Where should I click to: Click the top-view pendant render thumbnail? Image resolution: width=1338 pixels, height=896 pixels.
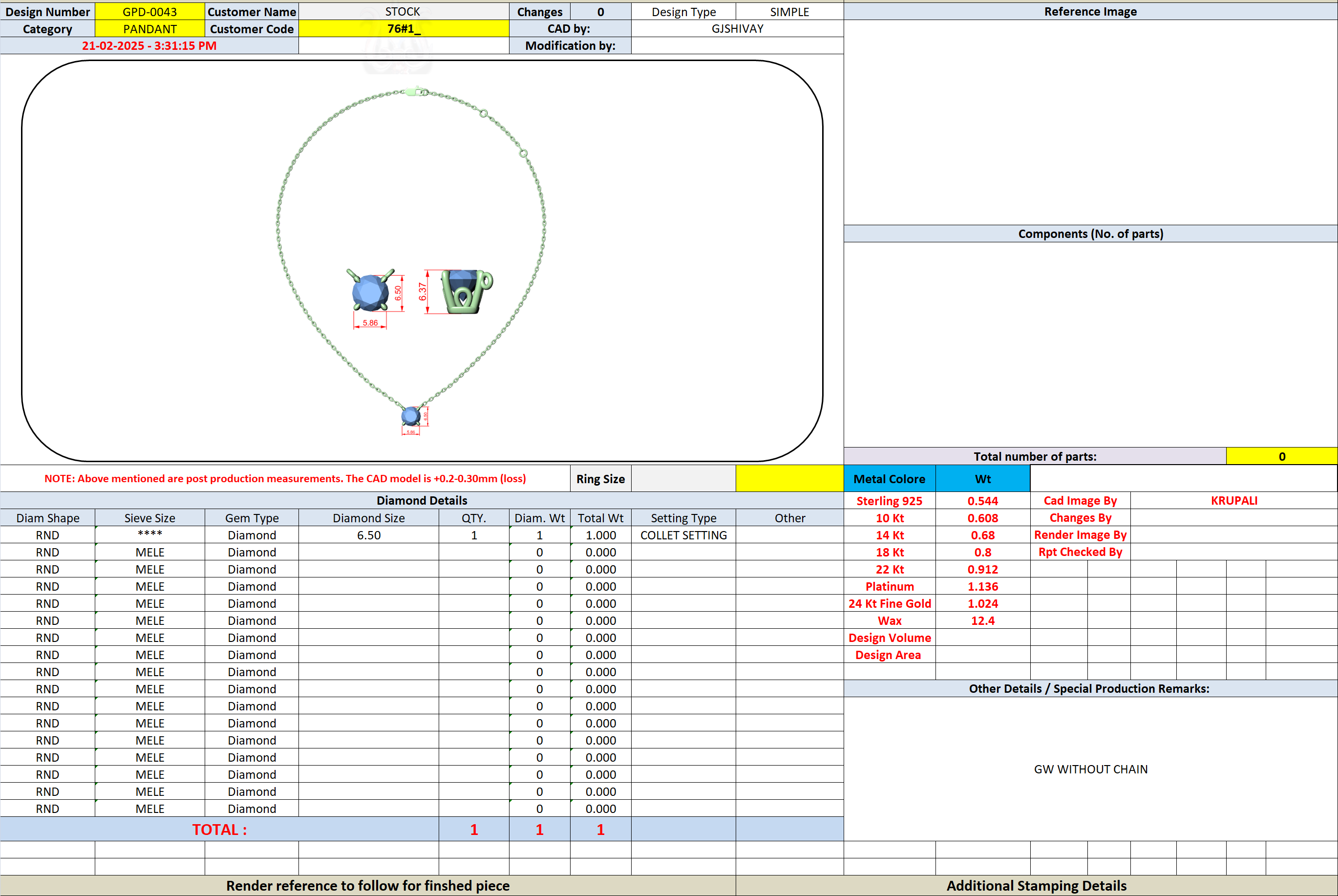370,290
